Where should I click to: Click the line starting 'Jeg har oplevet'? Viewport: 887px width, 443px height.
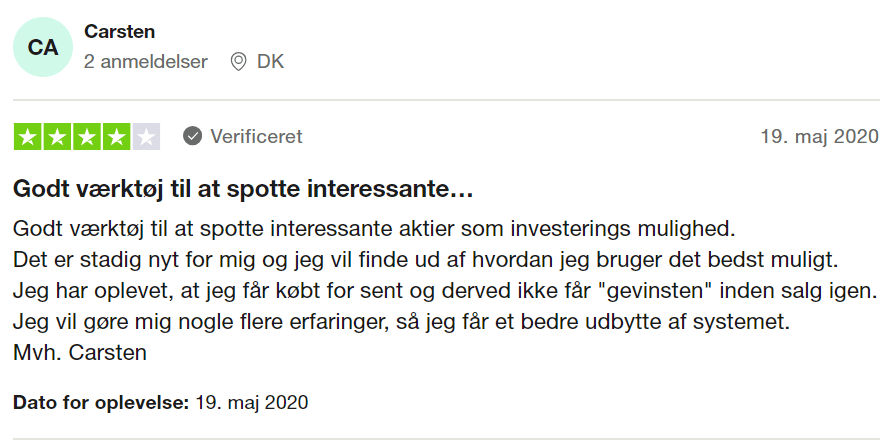point(445,291)
